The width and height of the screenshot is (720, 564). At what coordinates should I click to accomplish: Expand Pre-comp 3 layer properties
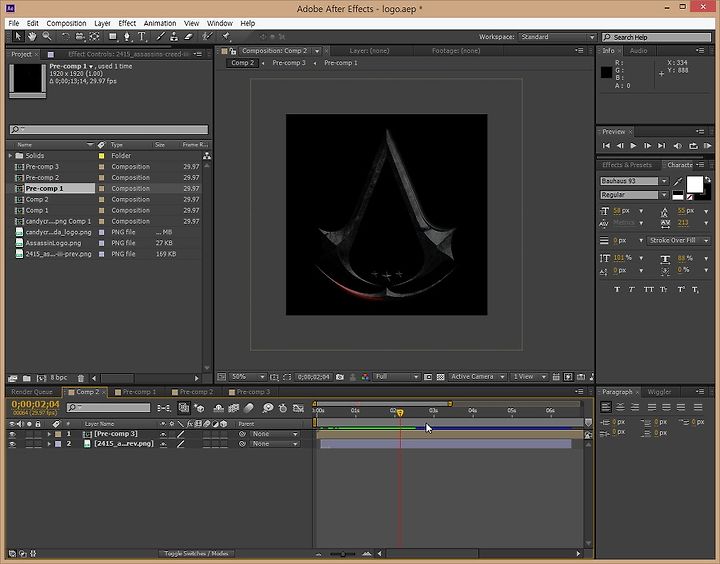[49, 434]
